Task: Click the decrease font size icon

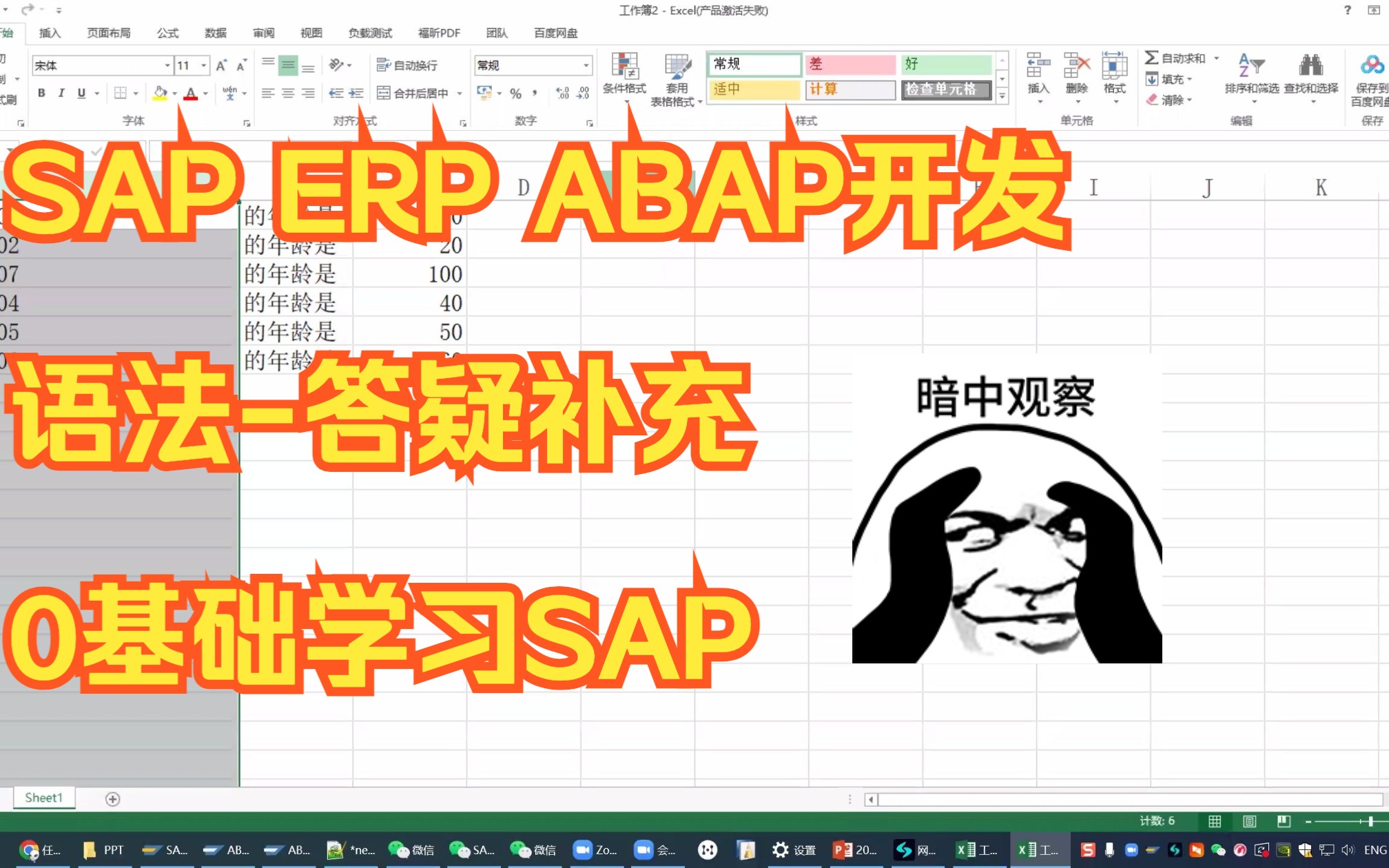Action: tap(241, 65)
